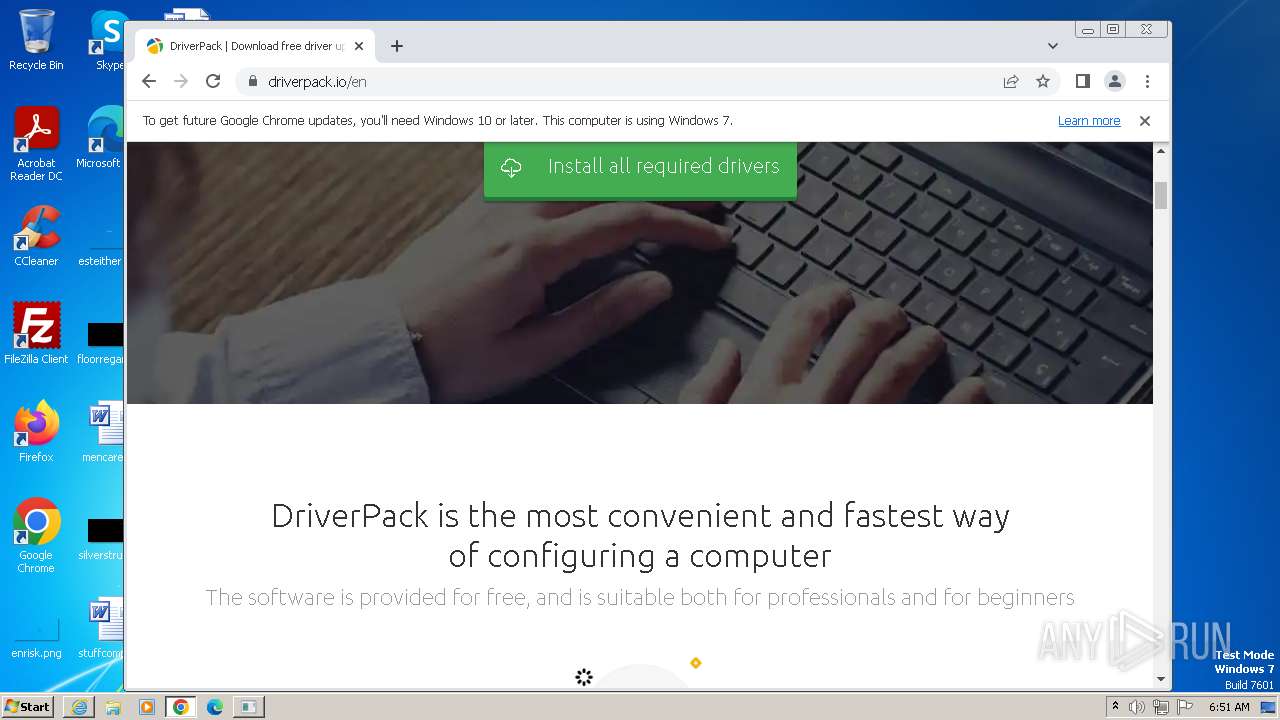Screen dimensions: 1280x720
Task: Click the network tray icon
Action: (1160, 707)
